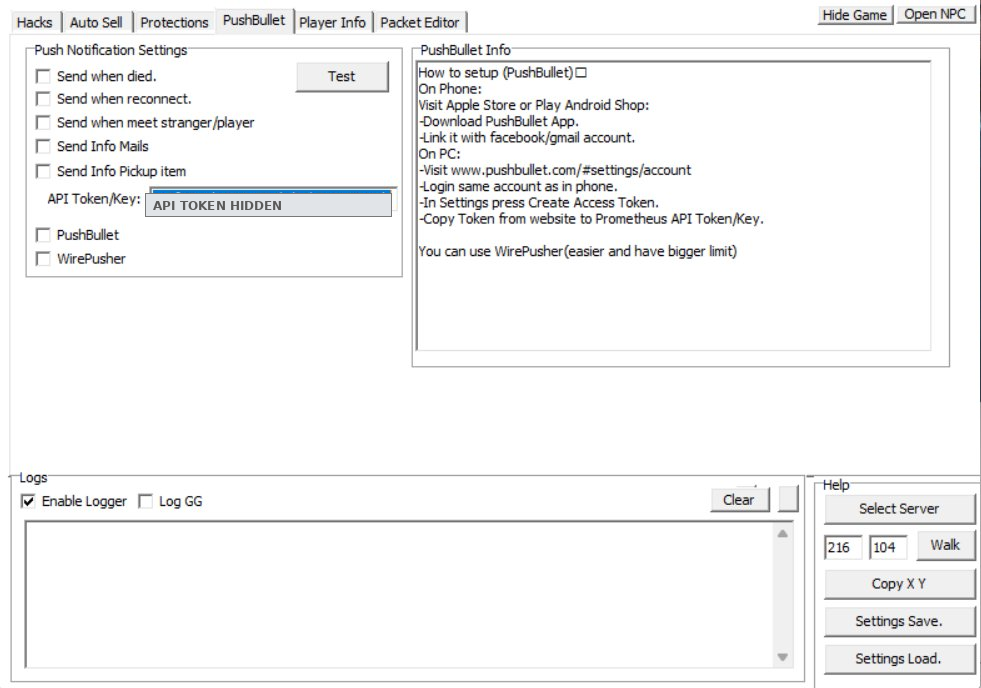Click the Y coordinate field showing 104
Screen dimensions: 981x688
(888, 548)
